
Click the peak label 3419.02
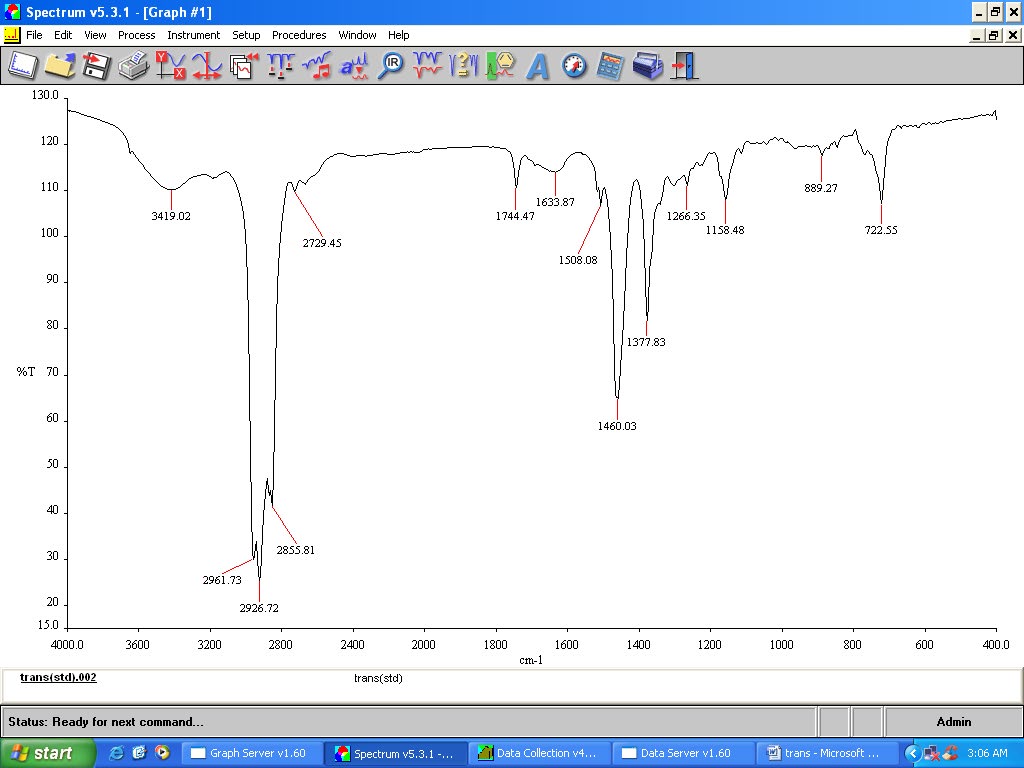pyautogui.click(x=171, y=216)
